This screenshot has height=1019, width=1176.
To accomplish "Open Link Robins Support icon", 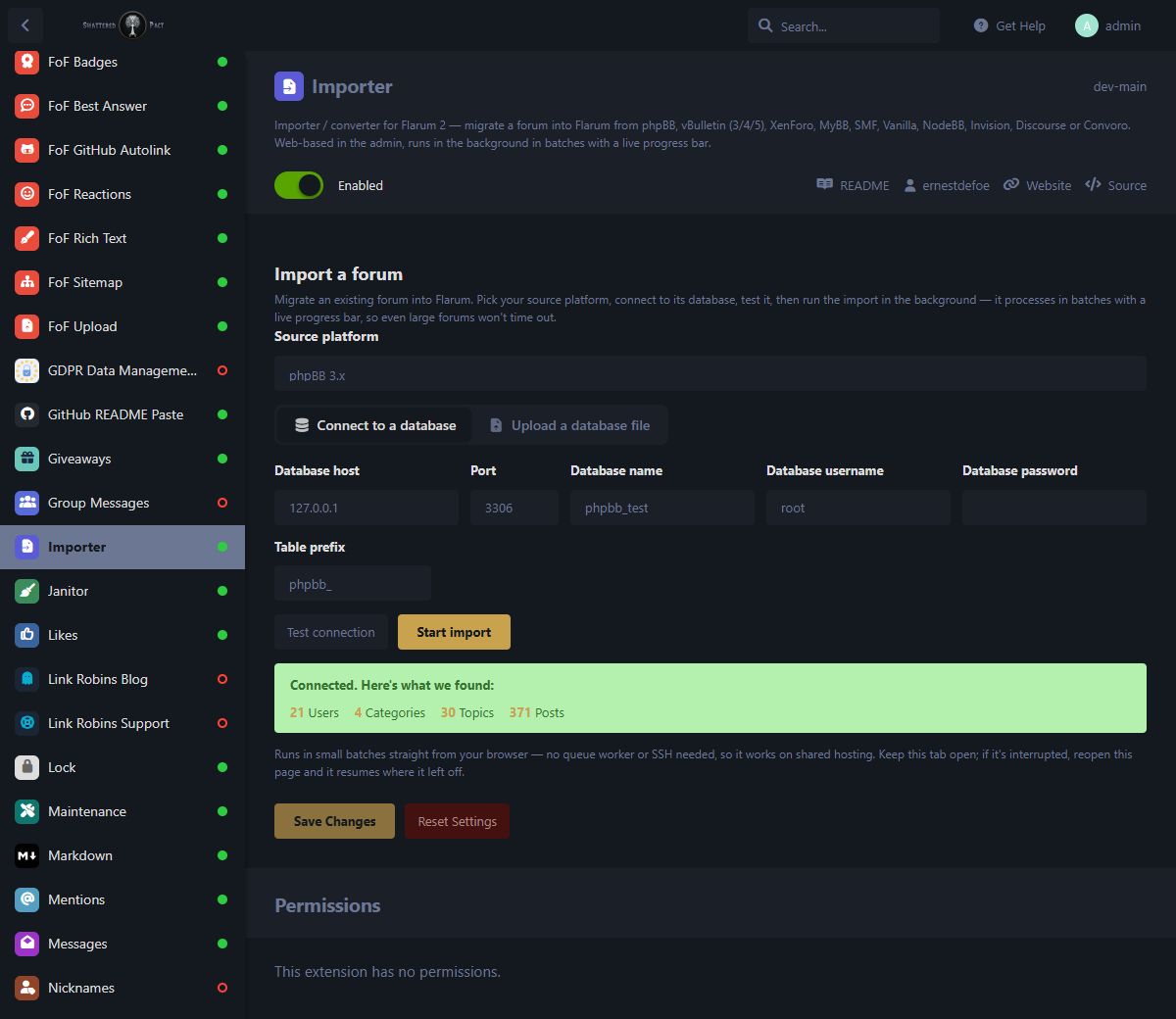I will point(27,723).
